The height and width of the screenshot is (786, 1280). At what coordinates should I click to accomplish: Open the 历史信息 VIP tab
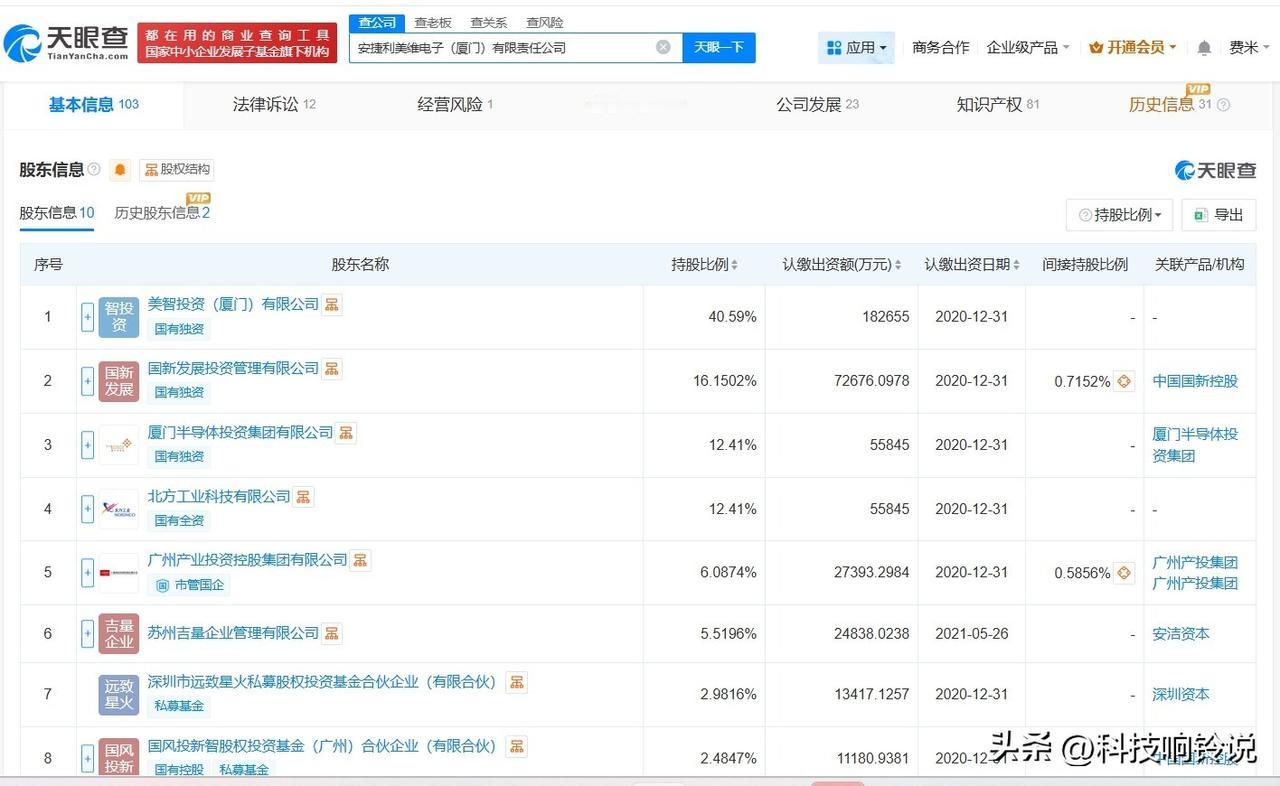(x=1170, y=104)
